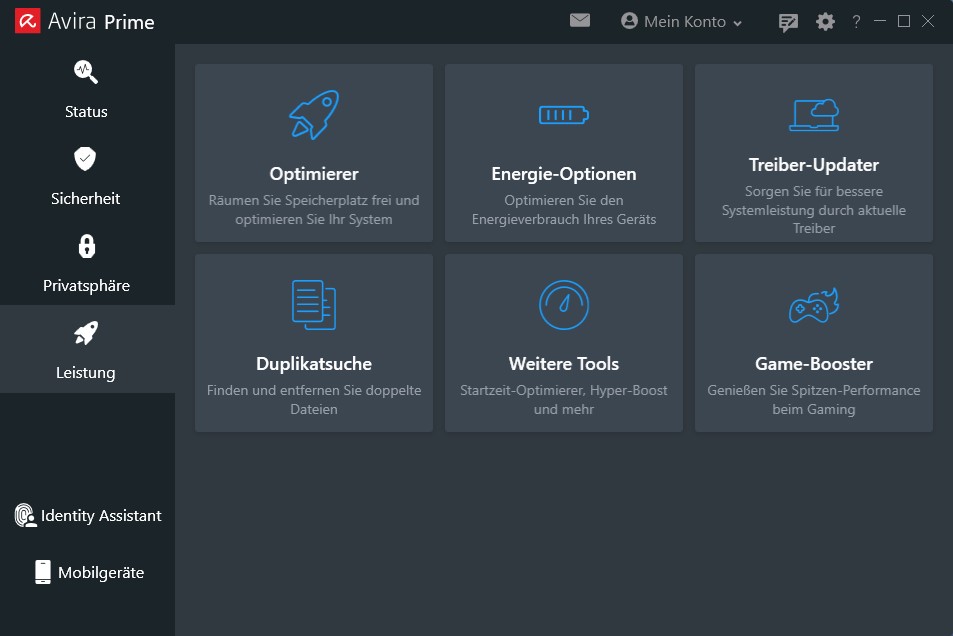Open Identity Assistant from the sidebar

[x=87, y=516]
